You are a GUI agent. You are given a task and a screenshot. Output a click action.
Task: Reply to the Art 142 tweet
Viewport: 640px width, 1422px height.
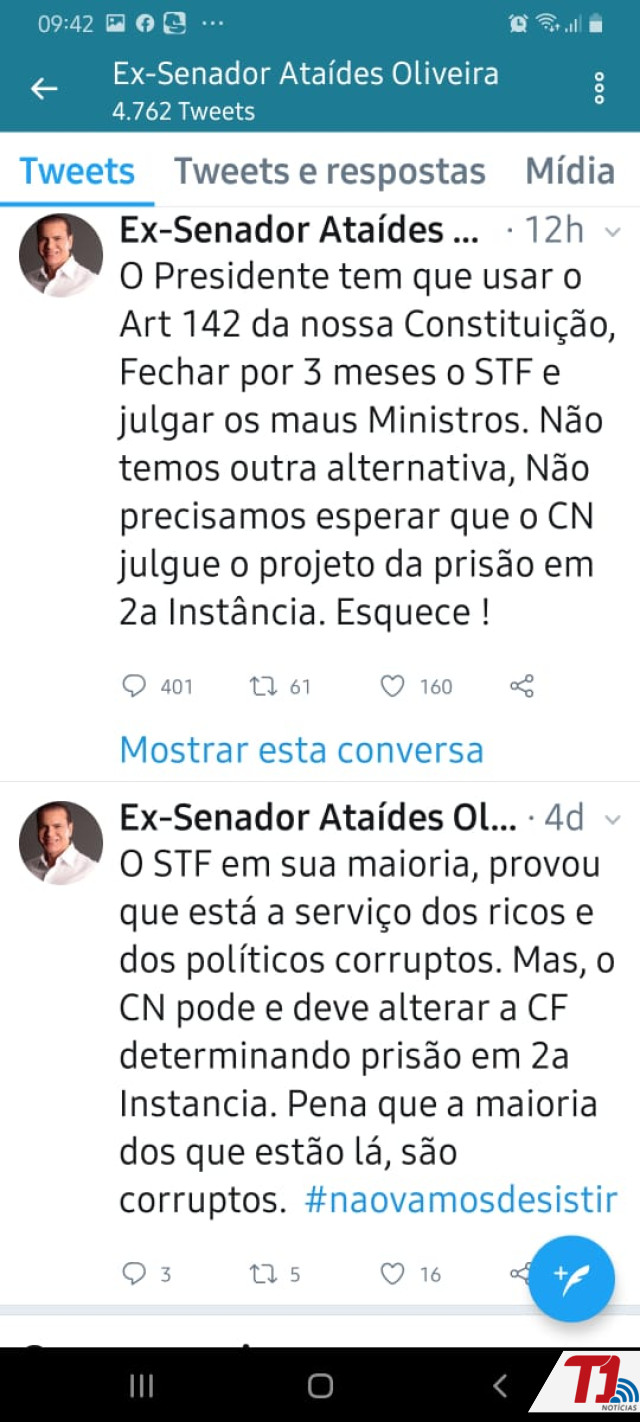134,686
